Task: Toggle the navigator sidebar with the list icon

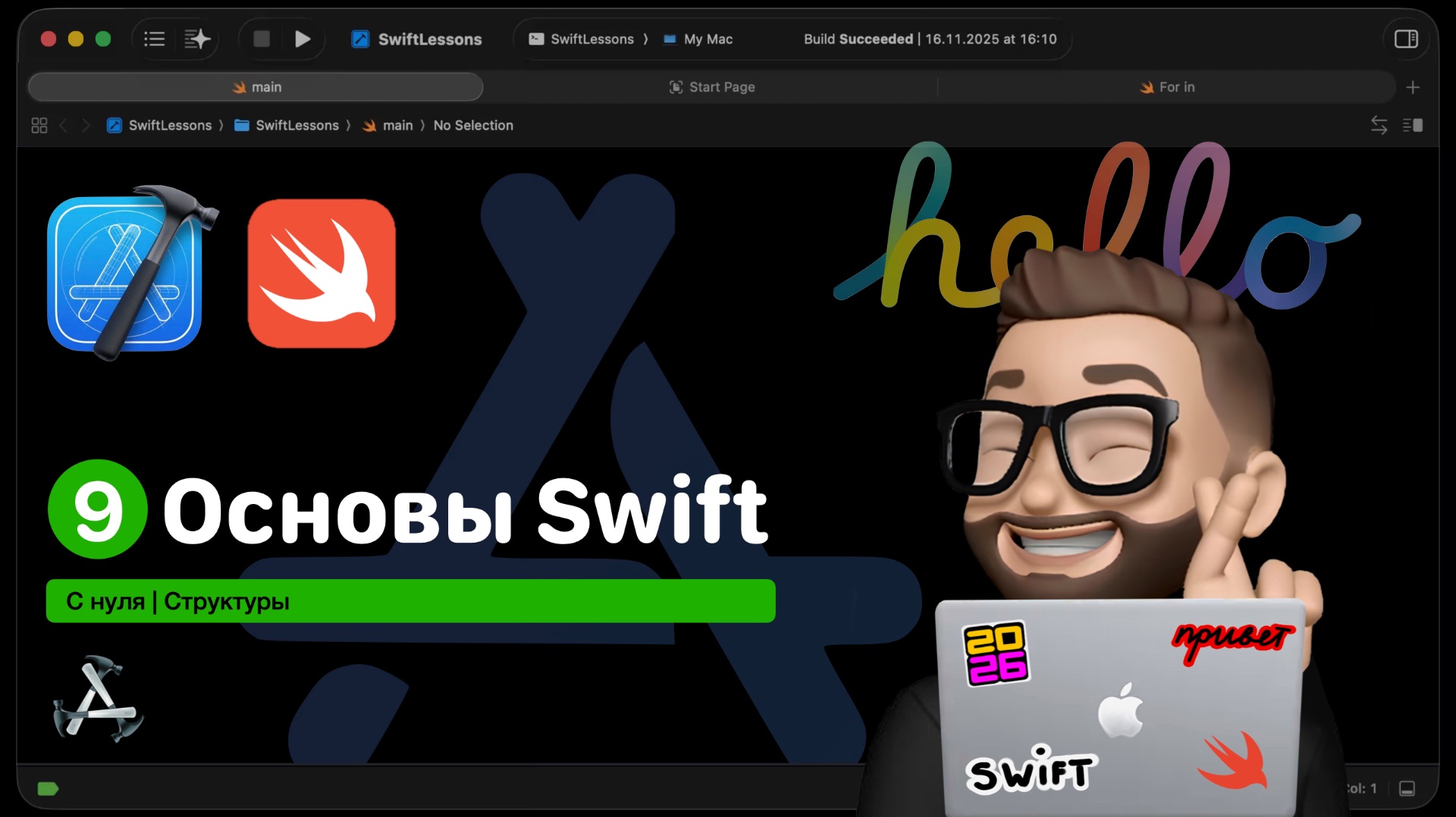Action: pos(154,39)
